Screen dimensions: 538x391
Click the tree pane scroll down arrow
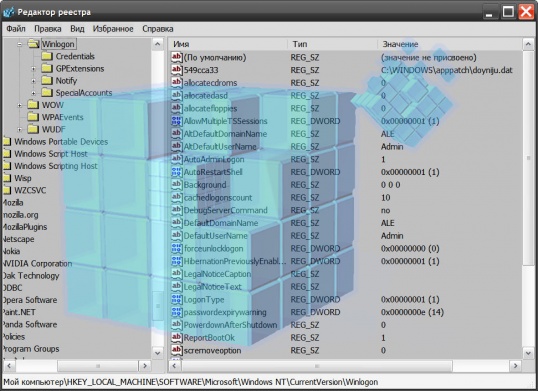point(157,353)
